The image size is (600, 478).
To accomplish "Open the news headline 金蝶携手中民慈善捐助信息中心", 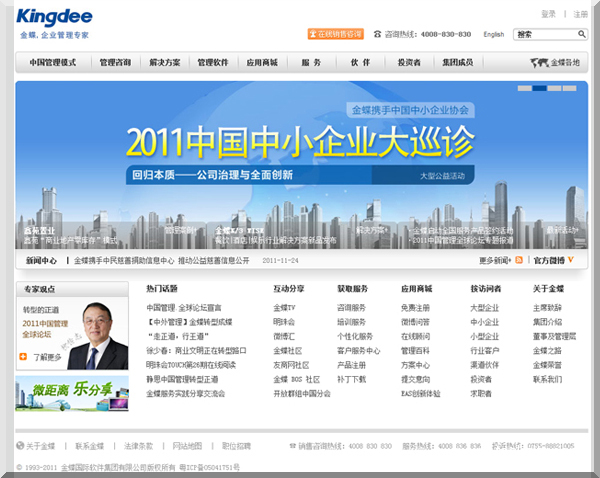I will coord(161,261).
